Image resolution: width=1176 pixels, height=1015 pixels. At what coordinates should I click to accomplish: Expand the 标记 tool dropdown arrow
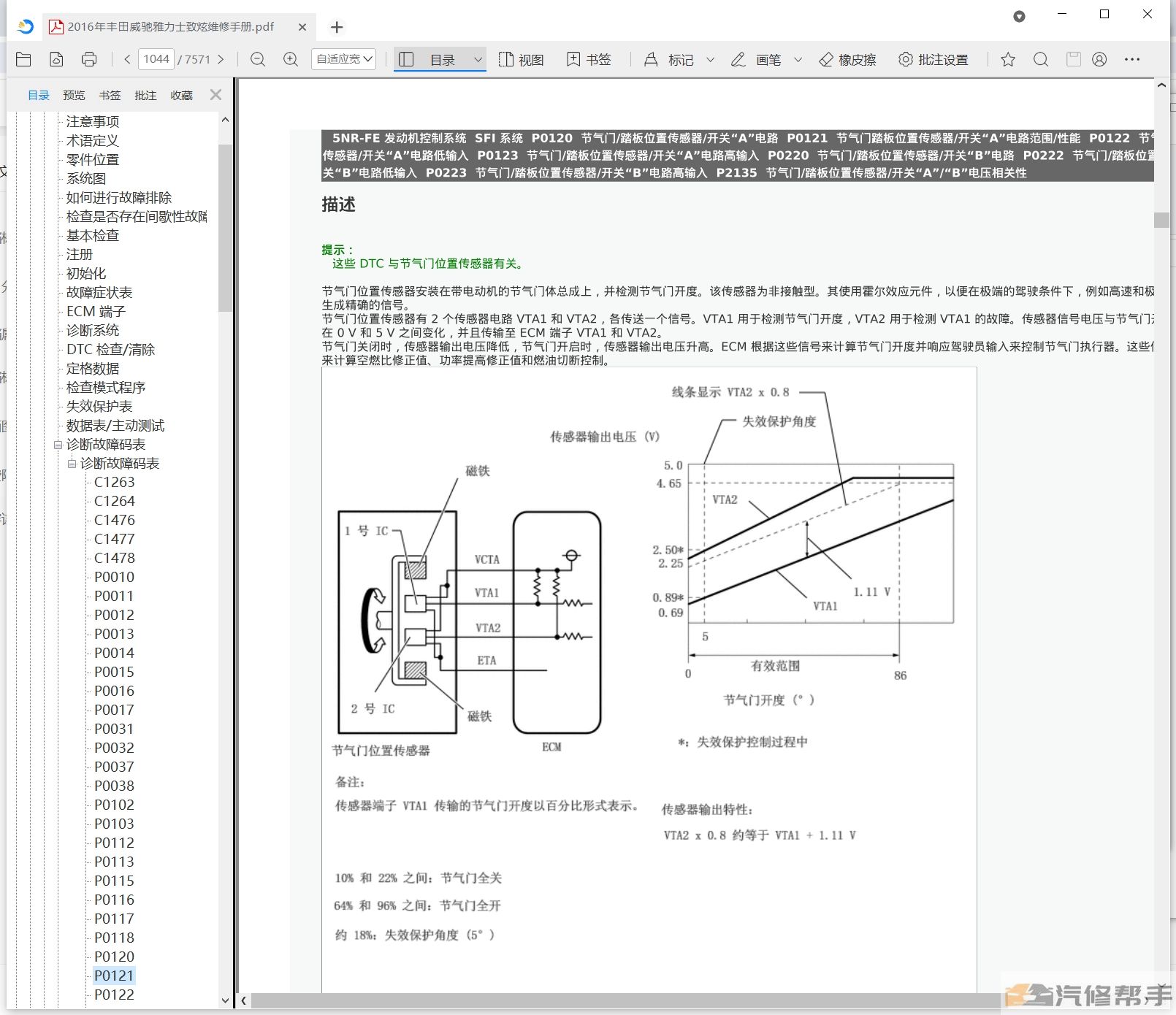[x=710, y=59]
